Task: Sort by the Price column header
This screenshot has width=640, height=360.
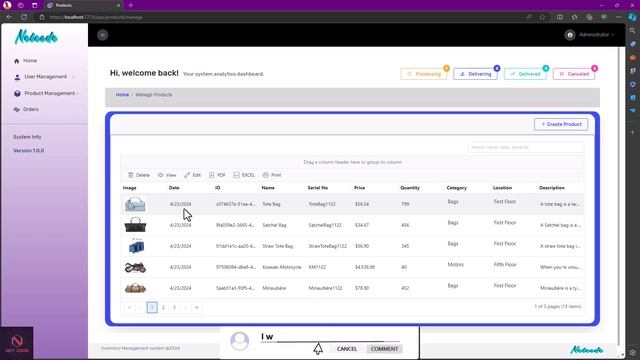Action: tap(359, 188)
